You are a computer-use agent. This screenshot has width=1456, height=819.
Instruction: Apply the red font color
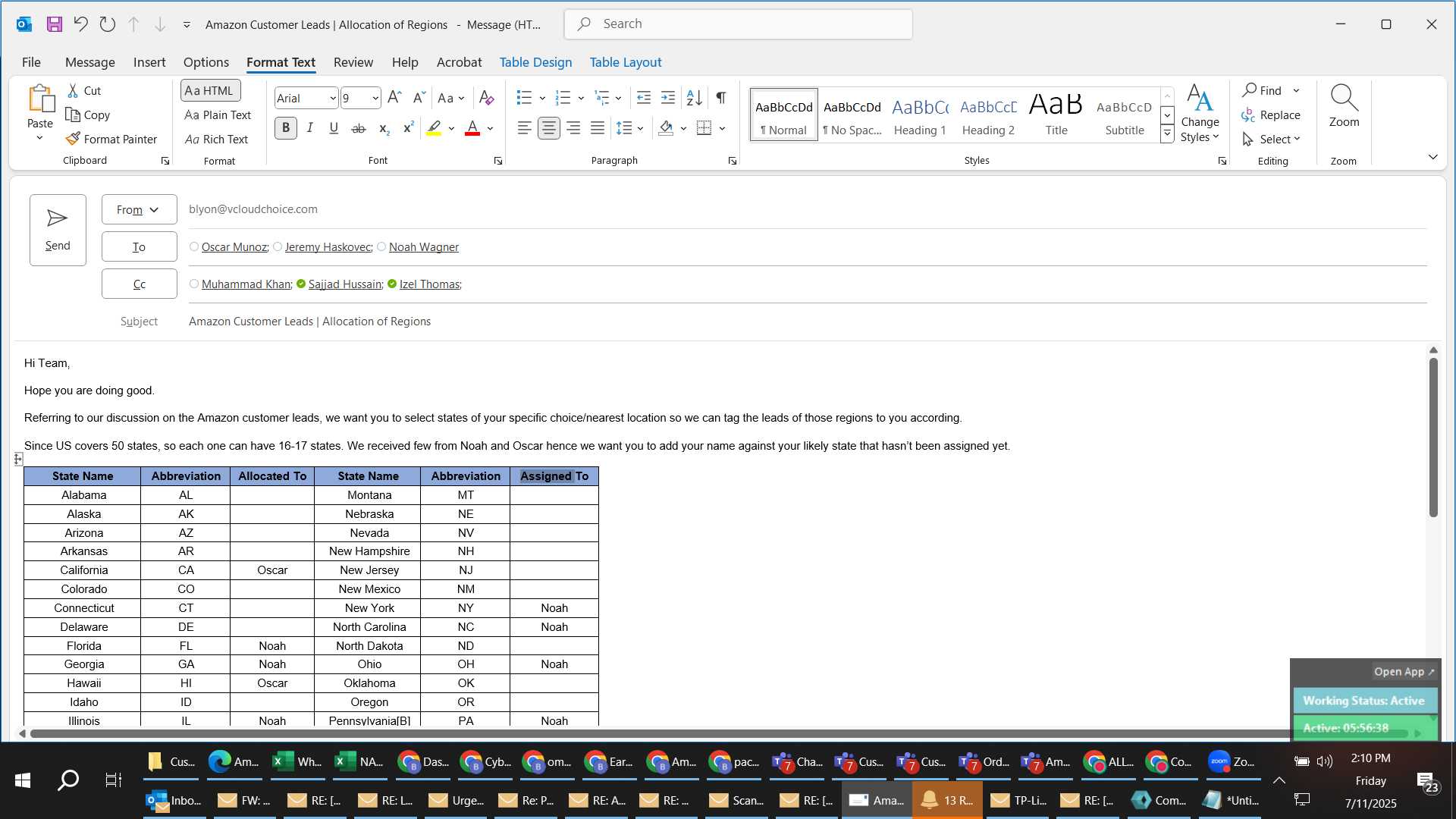click(472, 128)
